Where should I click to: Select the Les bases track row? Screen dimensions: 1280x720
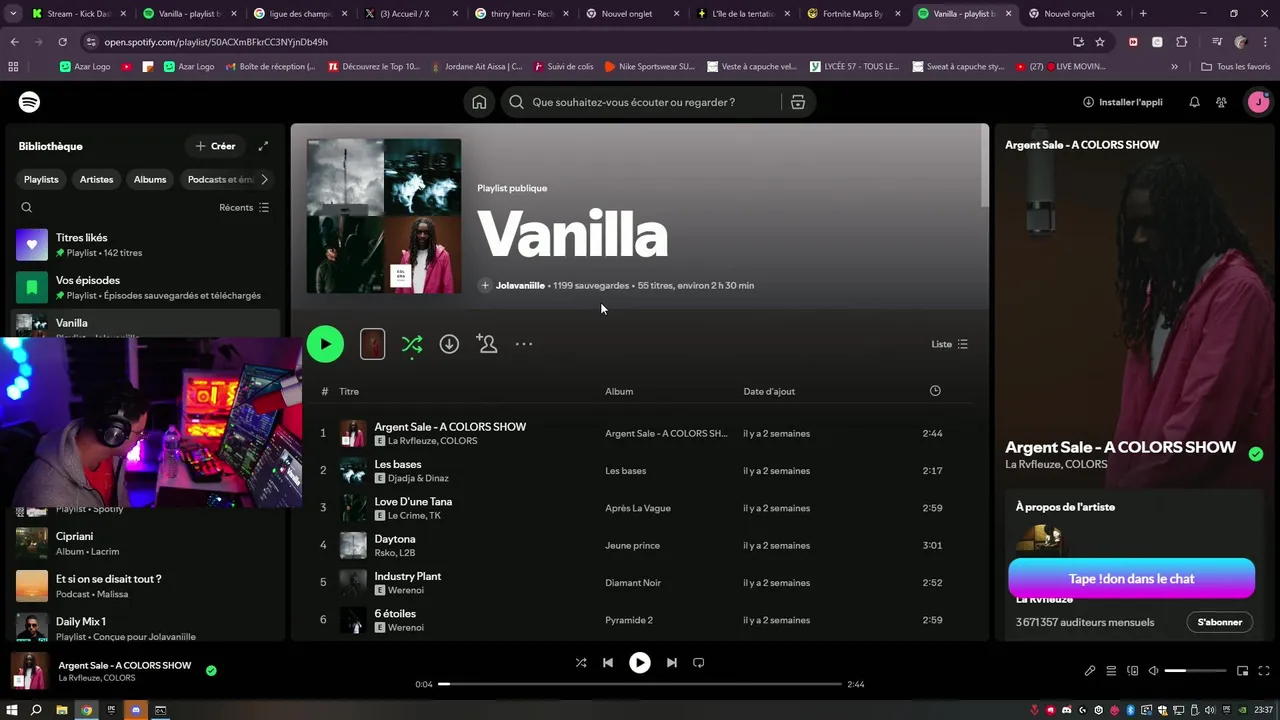pyautogui.click(x=640, y=471)
